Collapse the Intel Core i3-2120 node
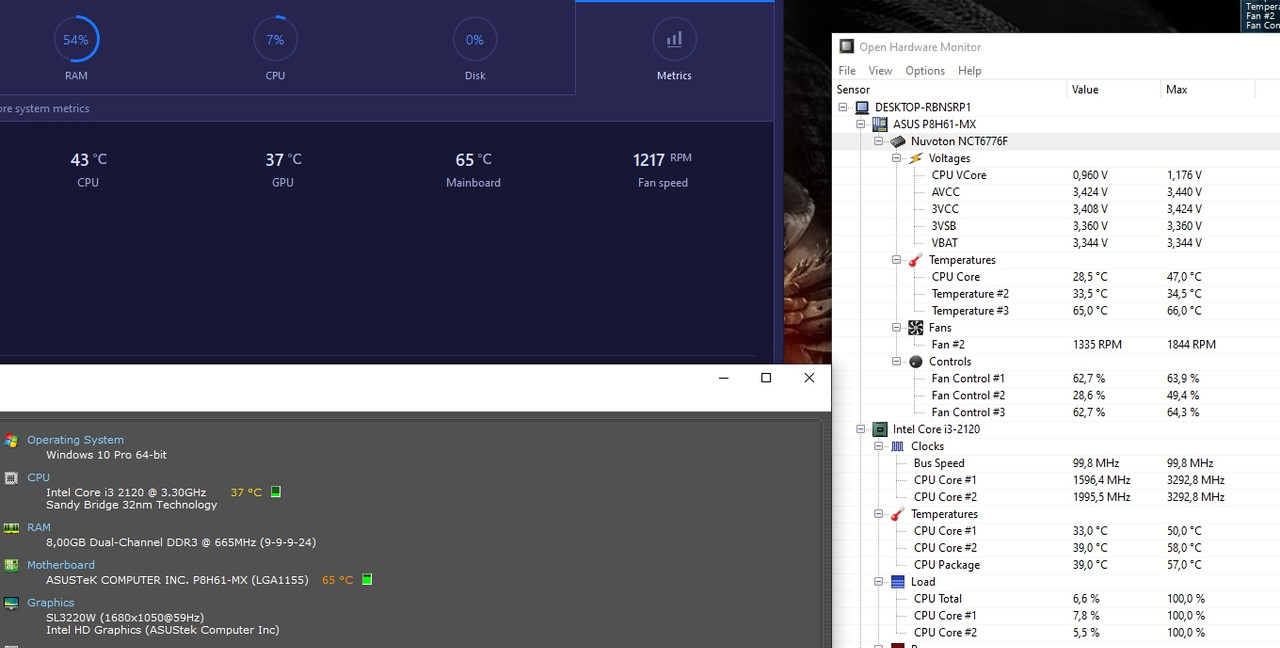The width and height of the screenshot is (1280, 648). click(x=861, y=429)
